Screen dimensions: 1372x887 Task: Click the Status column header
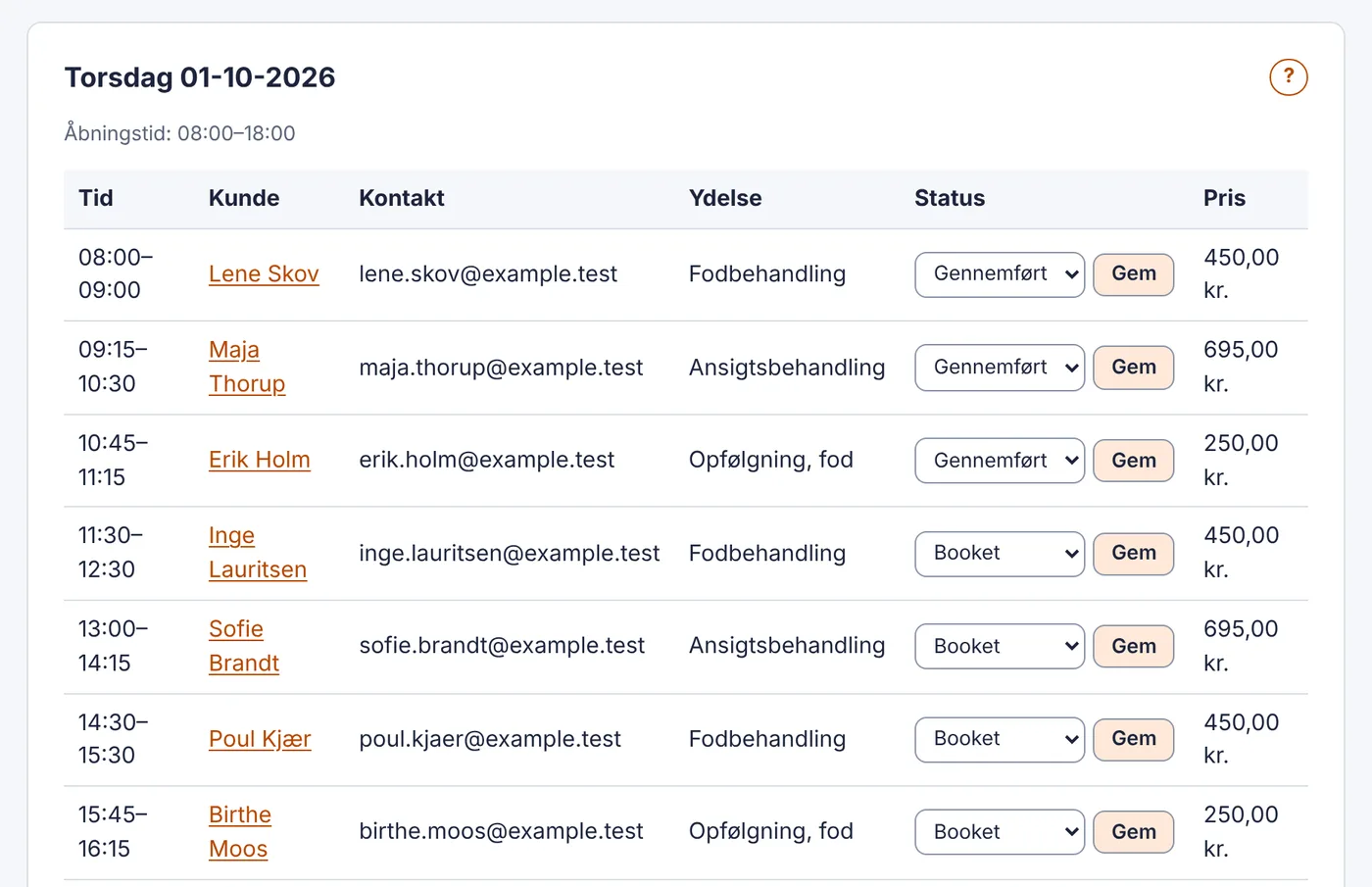pyautogui.click(x=950, y=198)
